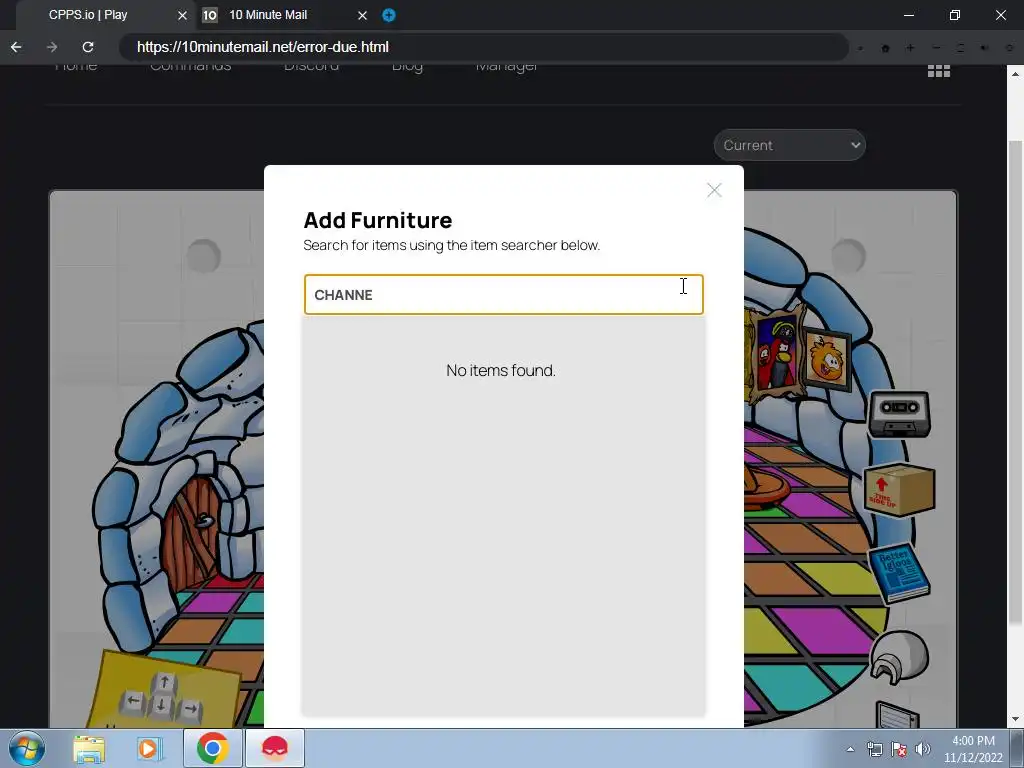Click the No items found message
The height and width of the screenshot is (768, 1024).
click(x=501, y=370)
